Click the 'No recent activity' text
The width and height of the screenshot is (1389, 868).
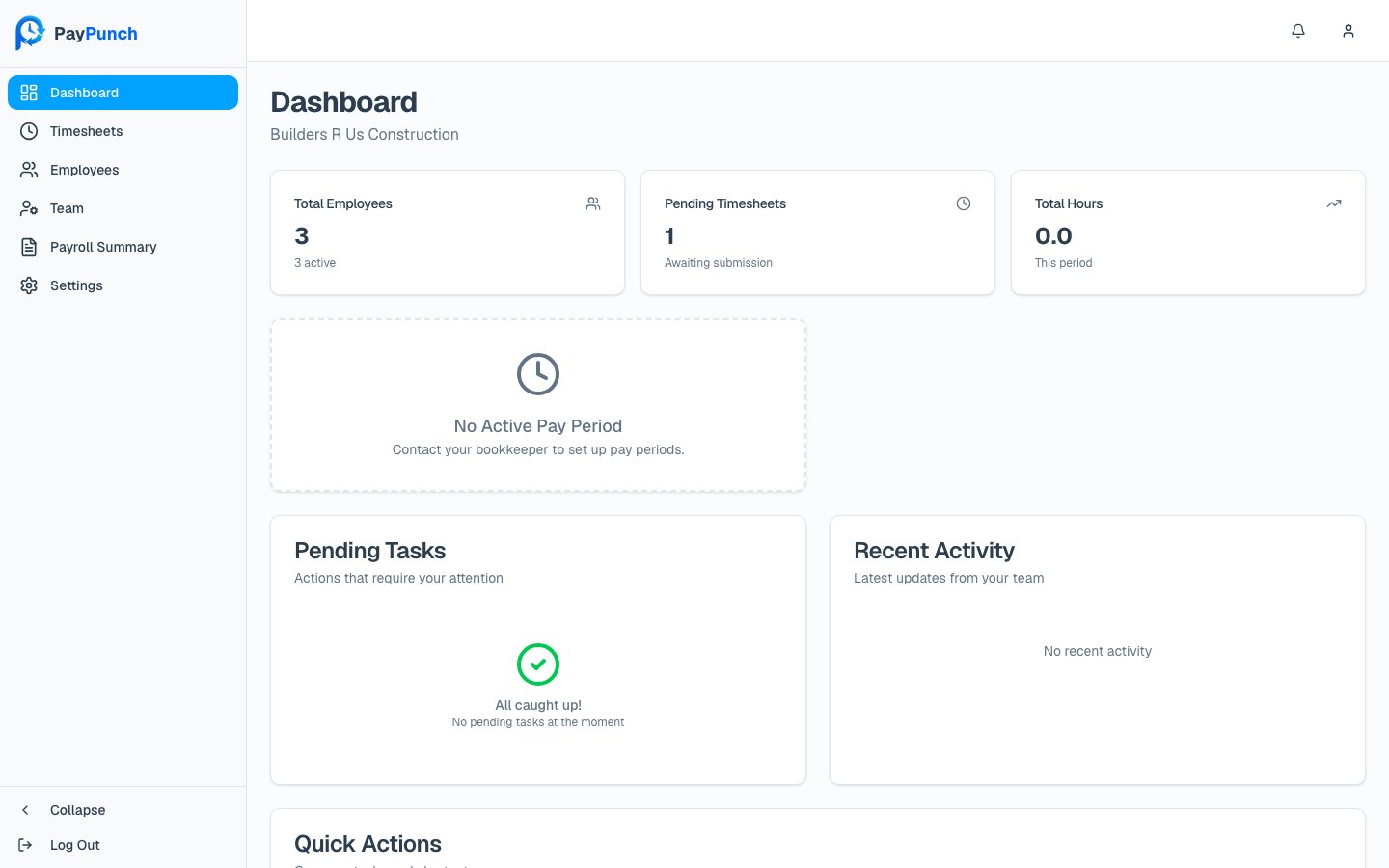1098,651
